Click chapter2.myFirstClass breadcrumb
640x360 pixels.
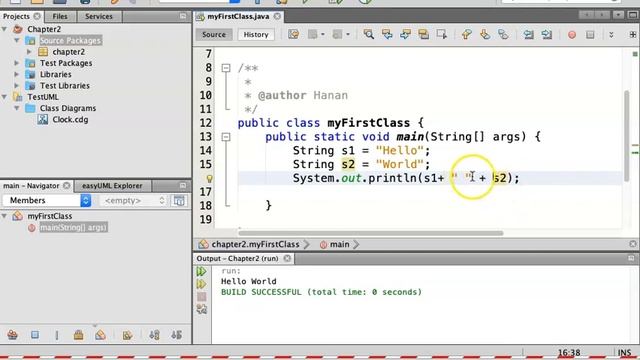click(255, 244)
